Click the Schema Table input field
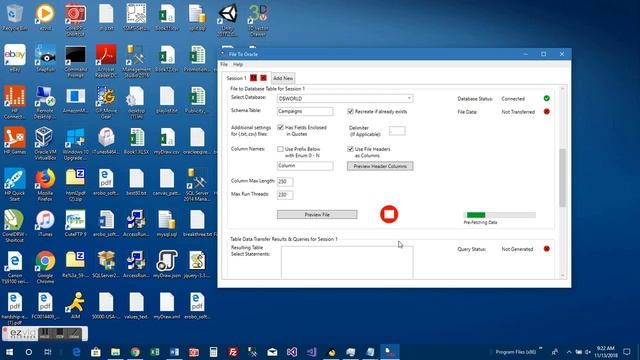The height and width of the screenshot is (360, 640). [305, 111]
